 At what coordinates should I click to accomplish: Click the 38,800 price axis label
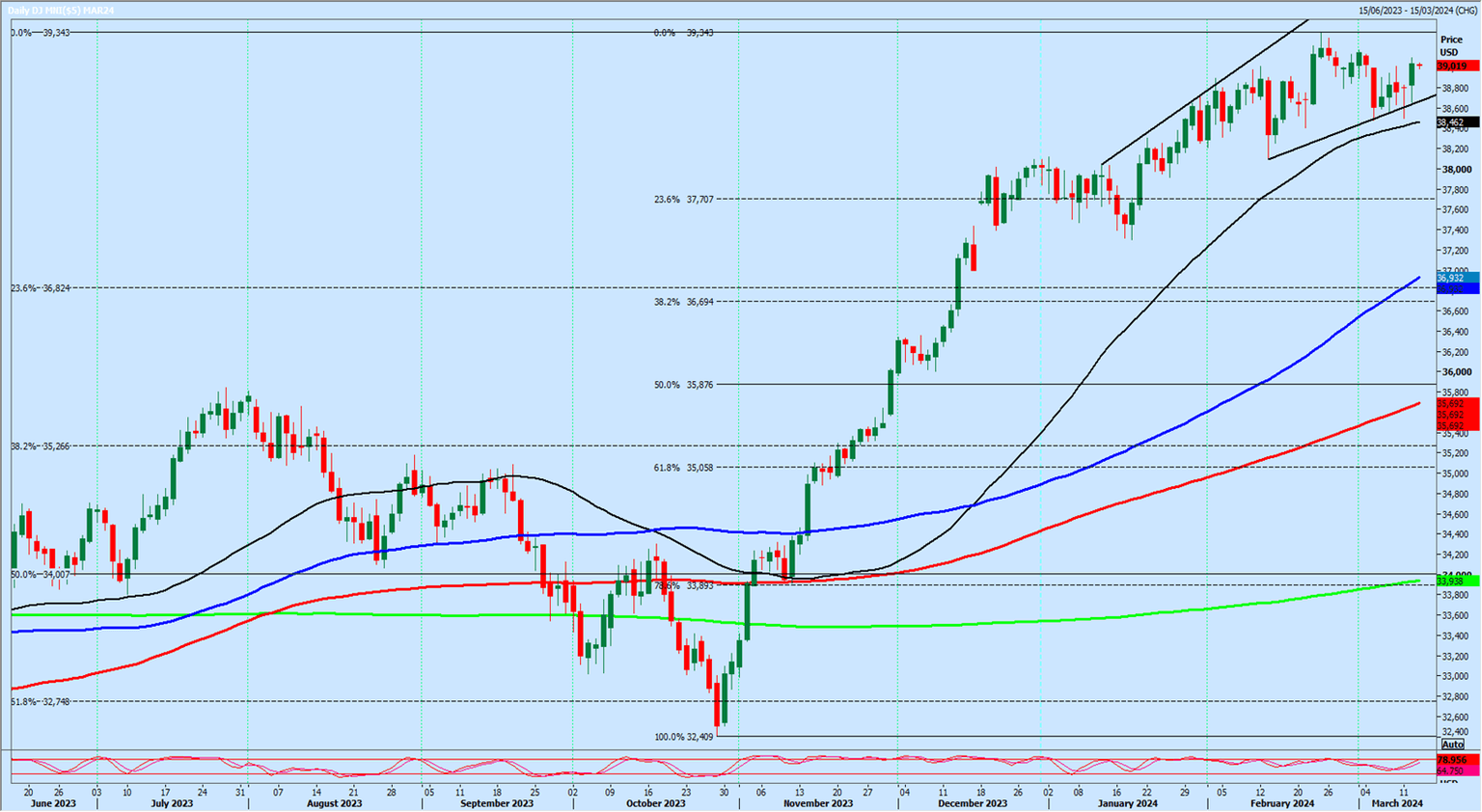click(1455, 89)
